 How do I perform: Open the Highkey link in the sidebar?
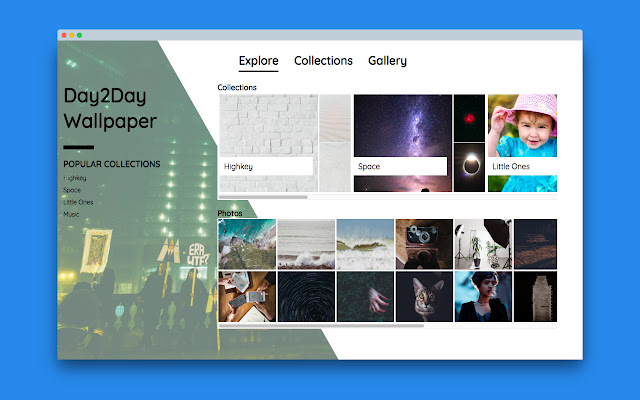[x=75, y=178]
